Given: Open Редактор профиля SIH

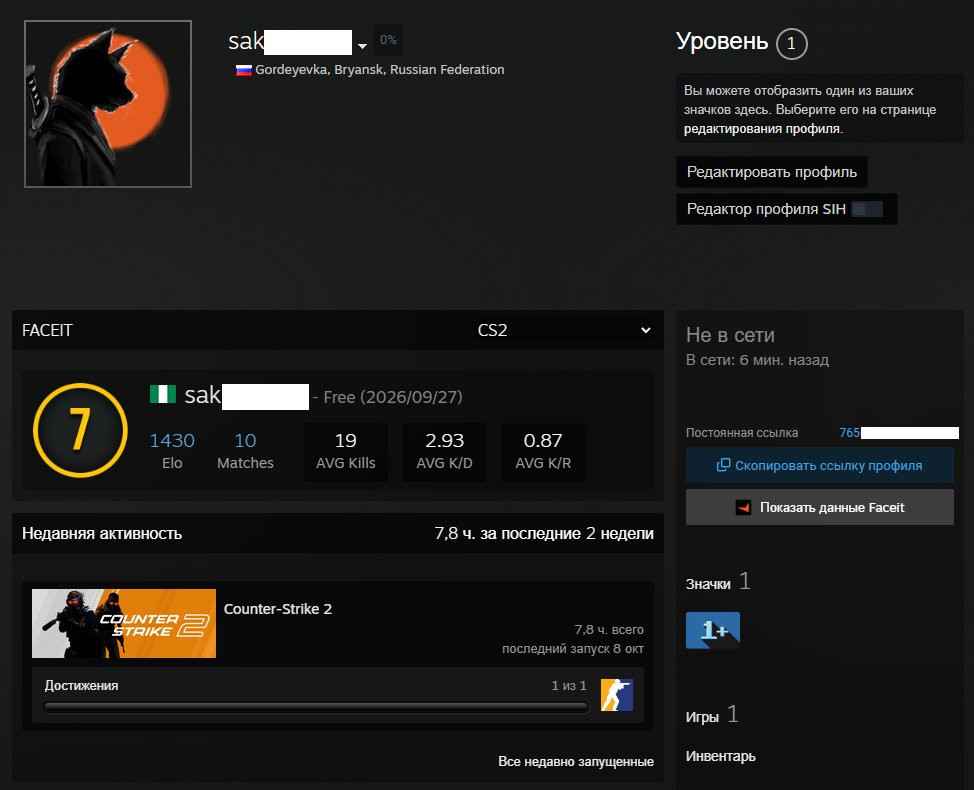Looking at the screenshot, I should coord(786,209).
